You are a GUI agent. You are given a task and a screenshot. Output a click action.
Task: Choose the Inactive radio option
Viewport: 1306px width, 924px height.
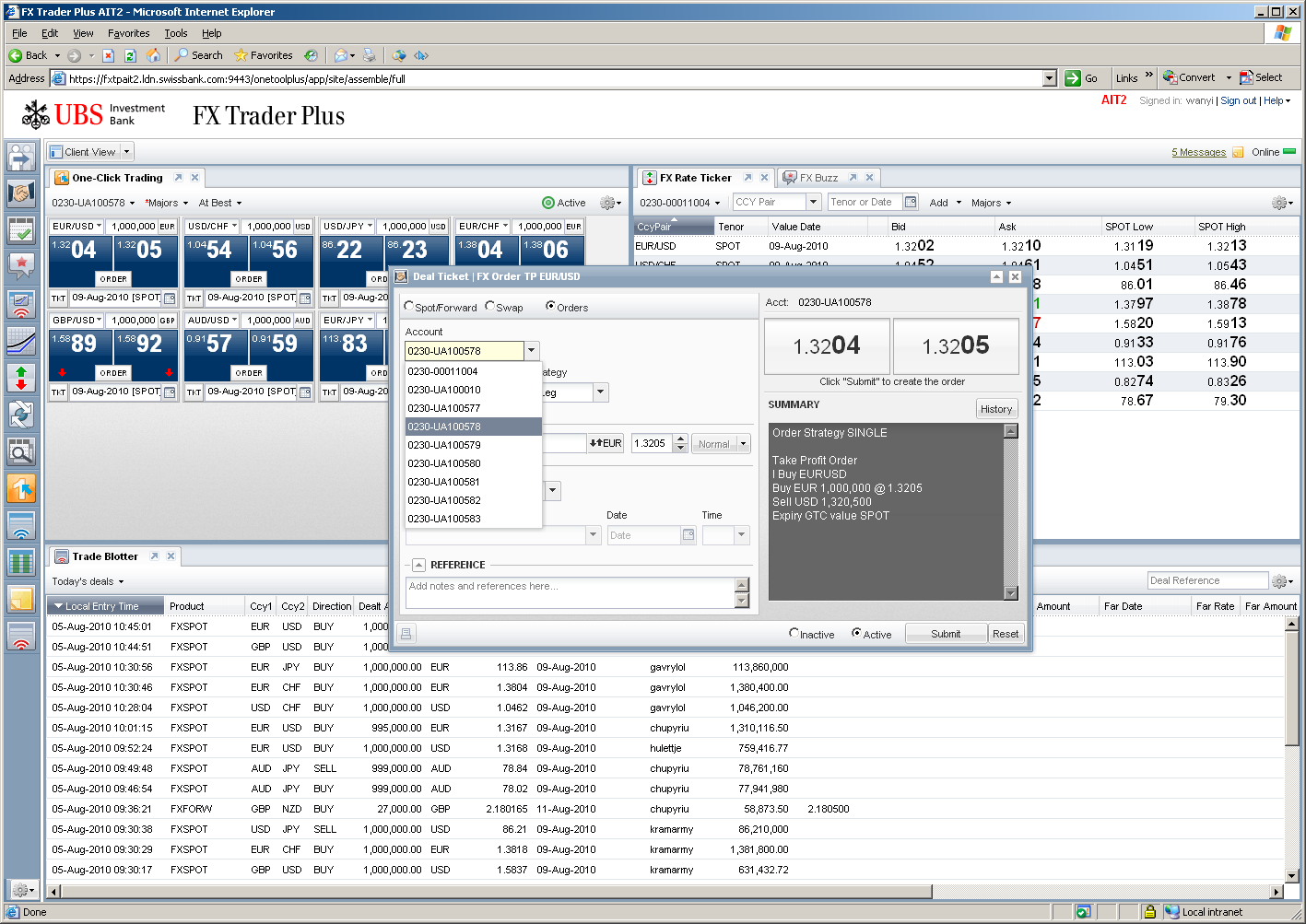[x=794, y=634]
